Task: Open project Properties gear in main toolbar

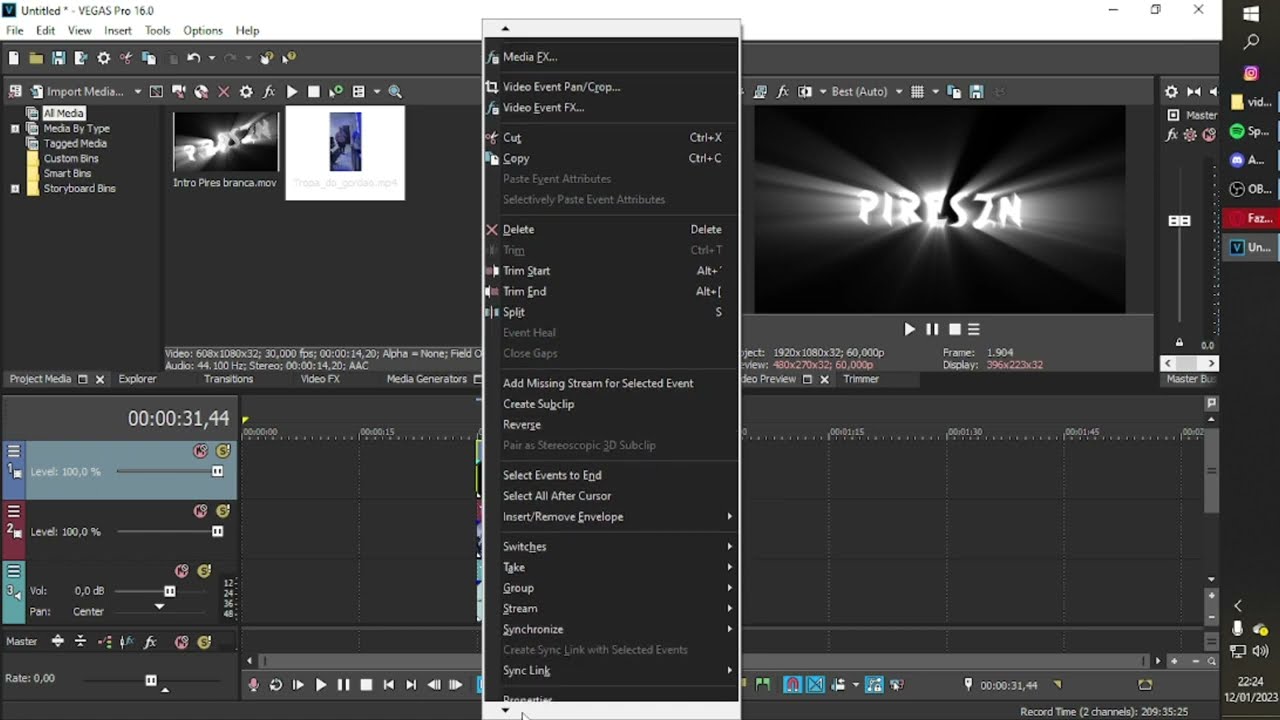Action: click(x=103, y=58)
